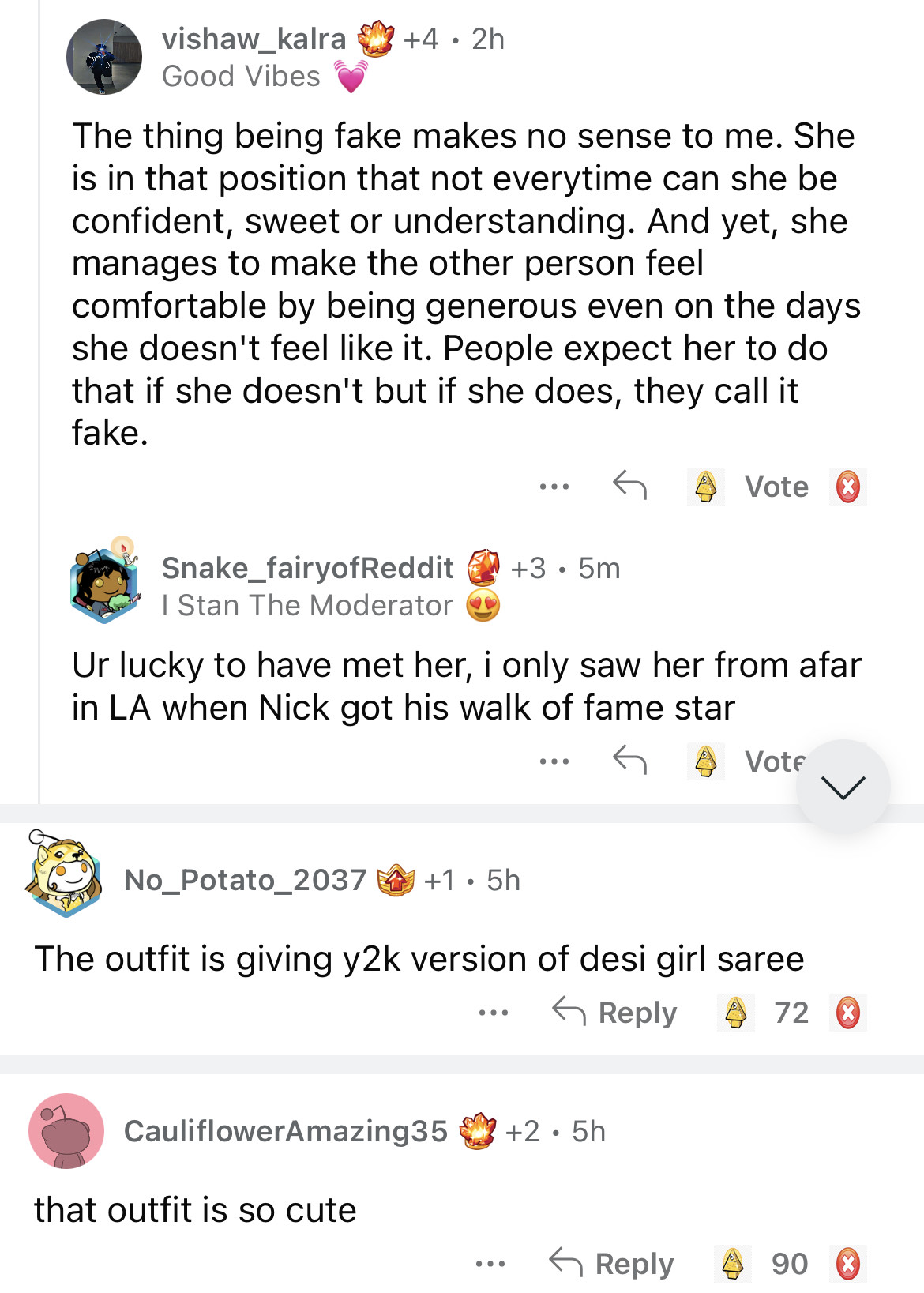Reply to No_Potato_2037's comment
This screenshot has height=1293, width=924.
click(x=614, y=1012)
